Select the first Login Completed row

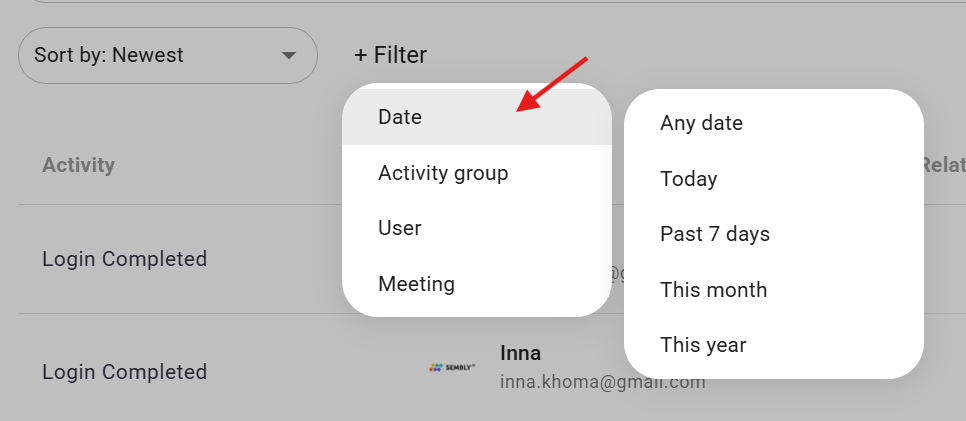coord(124,259)
